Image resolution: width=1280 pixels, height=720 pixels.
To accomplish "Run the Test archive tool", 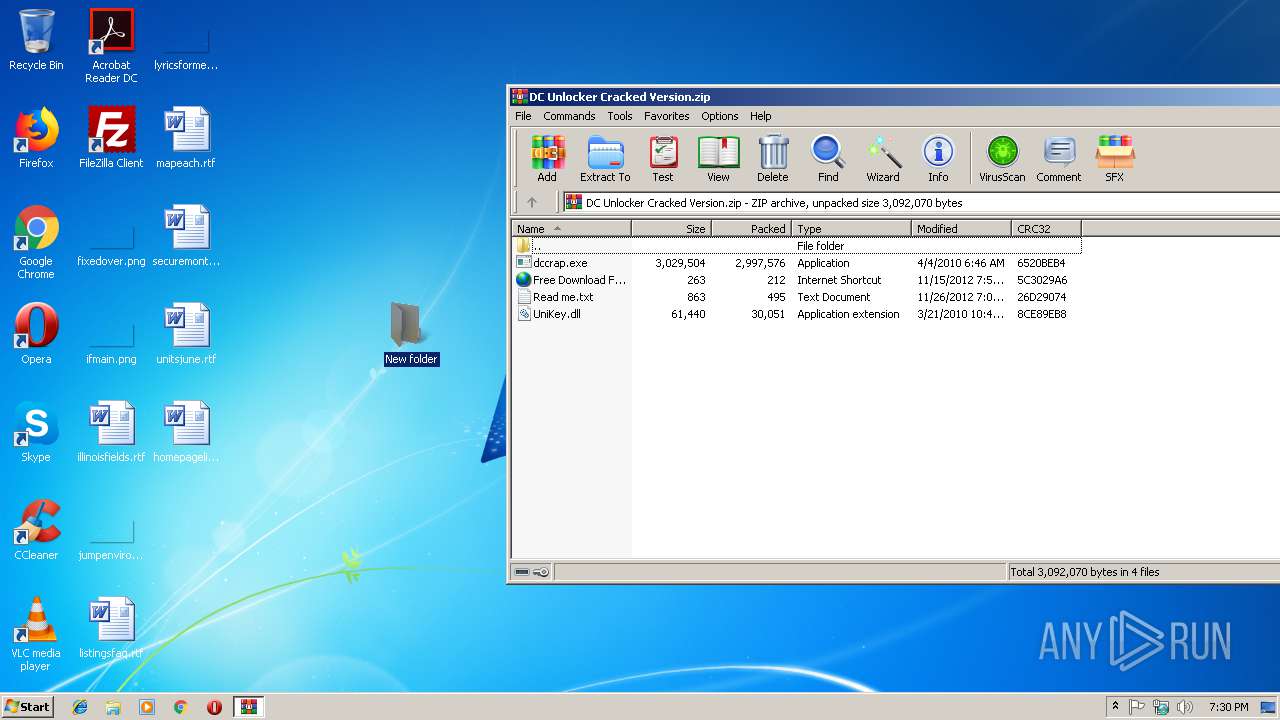I will click(663, 158).
